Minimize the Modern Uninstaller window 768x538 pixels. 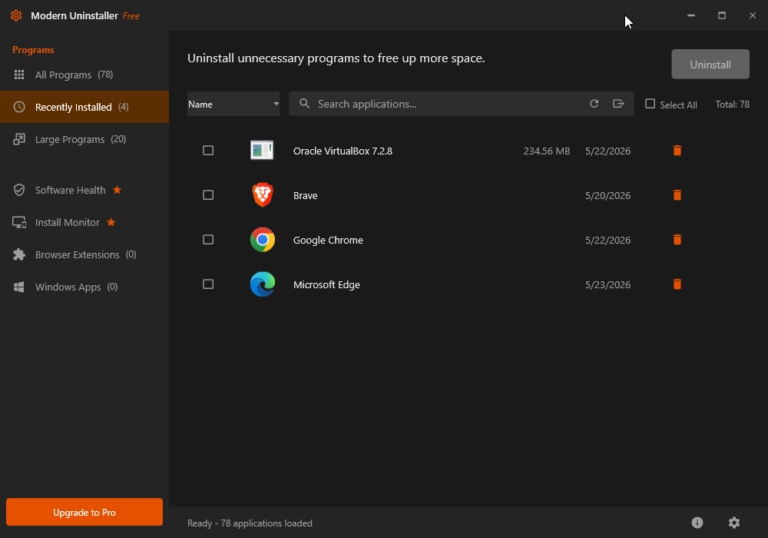click(x=691, y=16)
